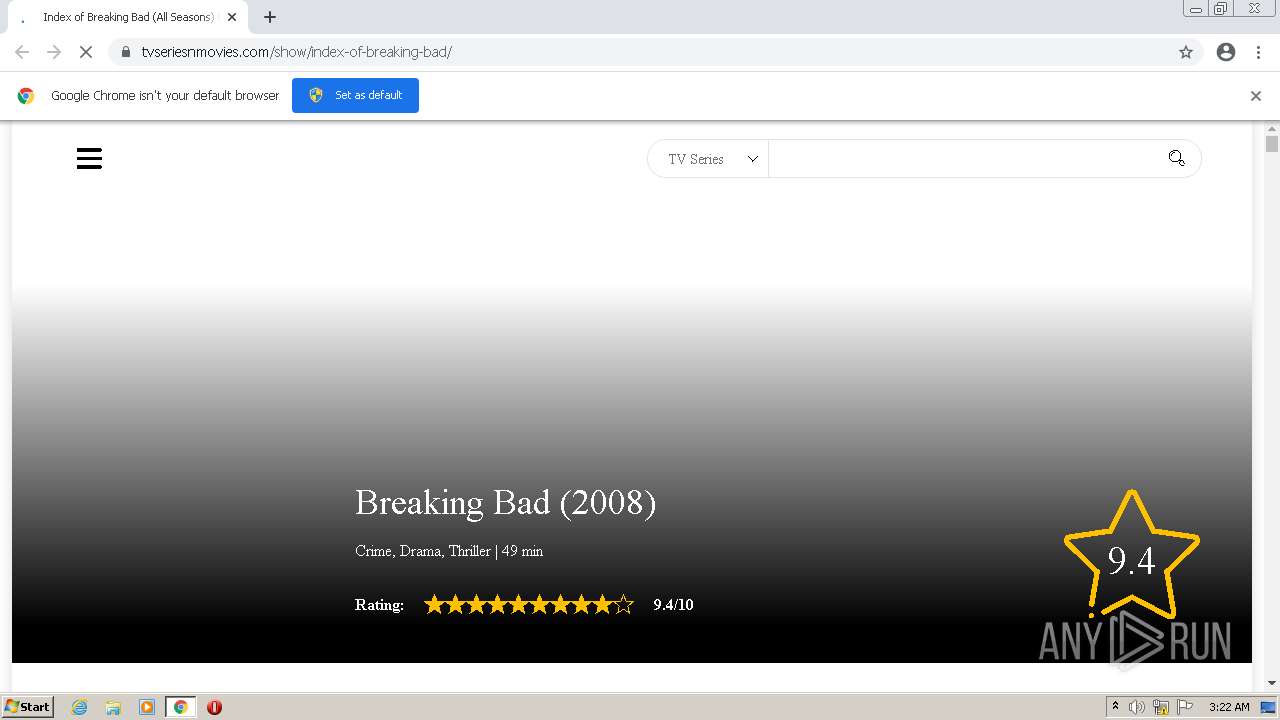Stop loading the page
Viewport: 1280px width, 720px height.
[86, 52]
